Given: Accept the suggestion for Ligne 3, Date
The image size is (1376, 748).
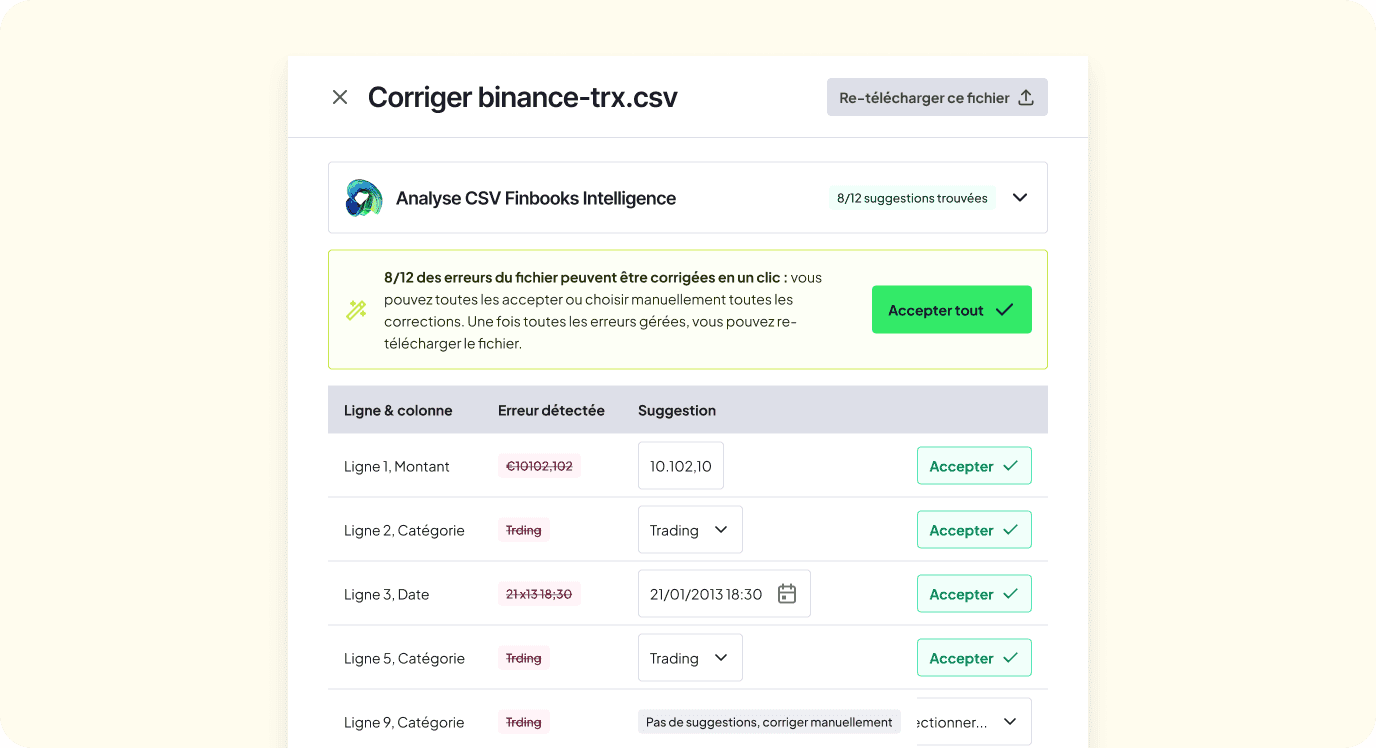Looking at the screenshot, I should coord(974,594).
